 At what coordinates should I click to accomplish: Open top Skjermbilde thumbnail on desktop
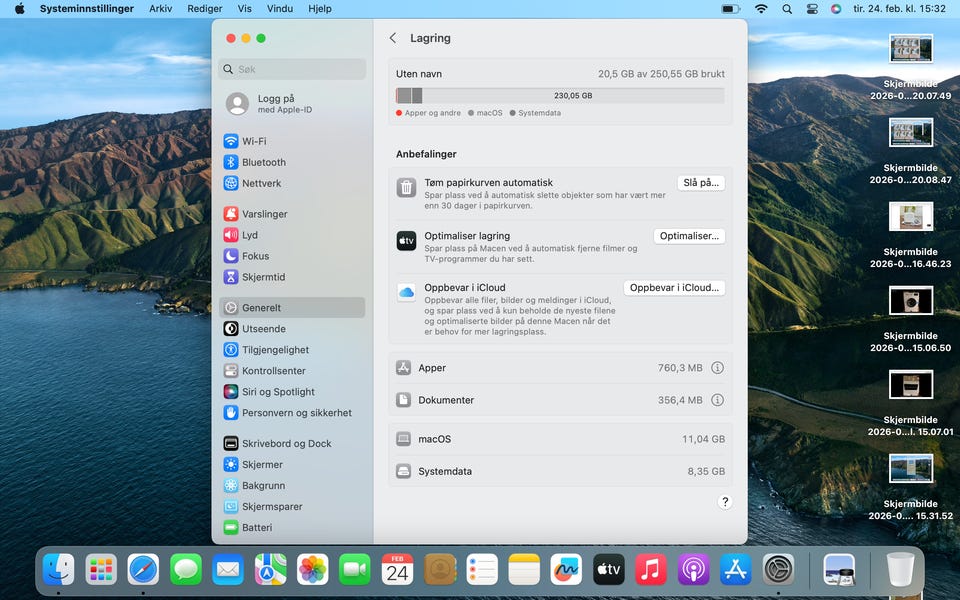(x=911, y=48)
